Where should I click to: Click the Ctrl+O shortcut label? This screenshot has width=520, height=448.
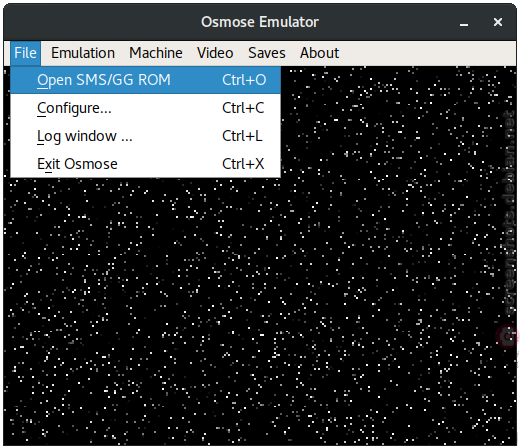click(244, 80)
